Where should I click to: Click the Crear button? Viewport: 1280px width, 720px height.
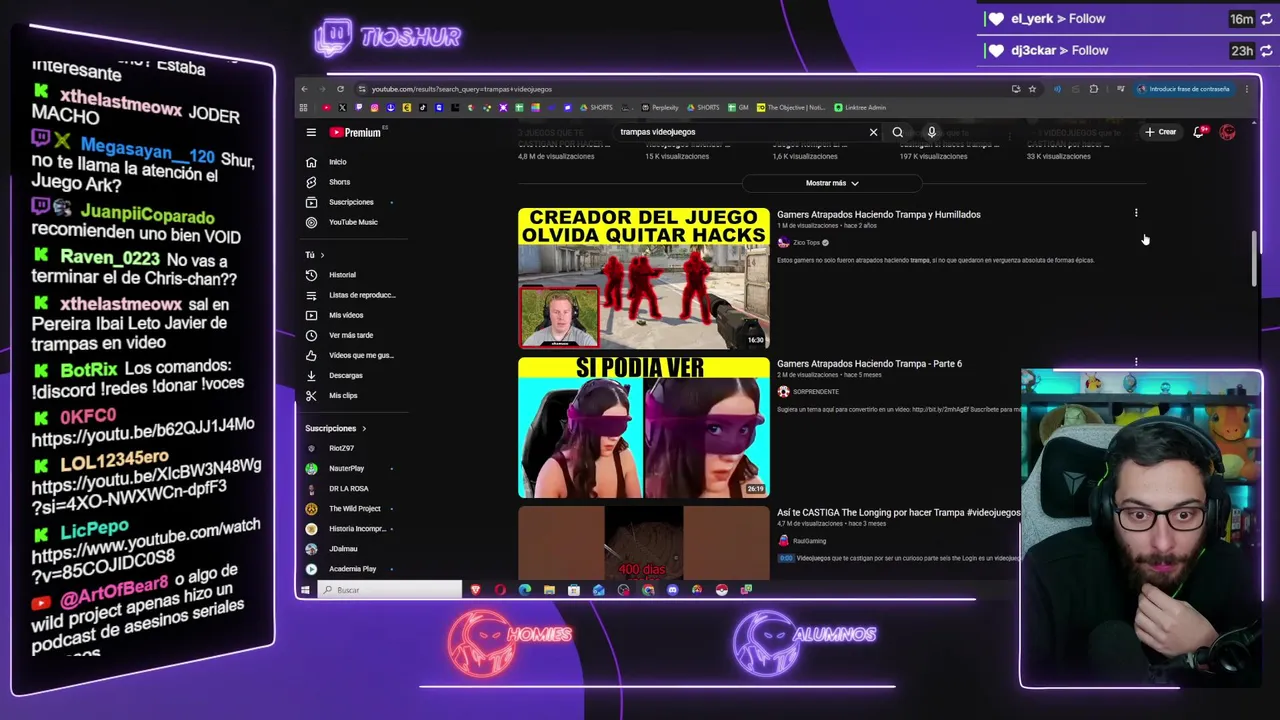[1161, 132]
